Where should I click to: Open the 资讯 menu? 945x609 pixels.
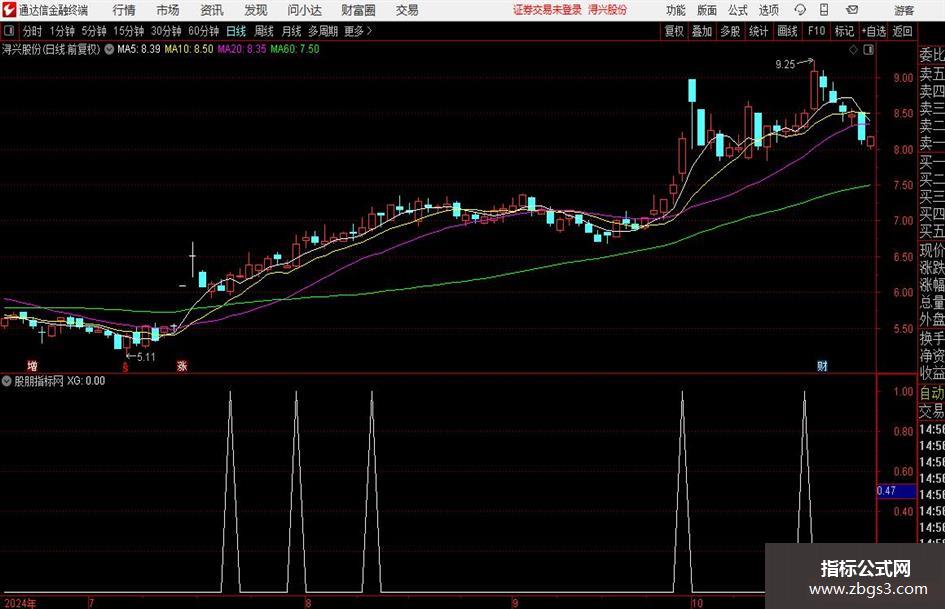pyautogui.click(x=212, y=10)
